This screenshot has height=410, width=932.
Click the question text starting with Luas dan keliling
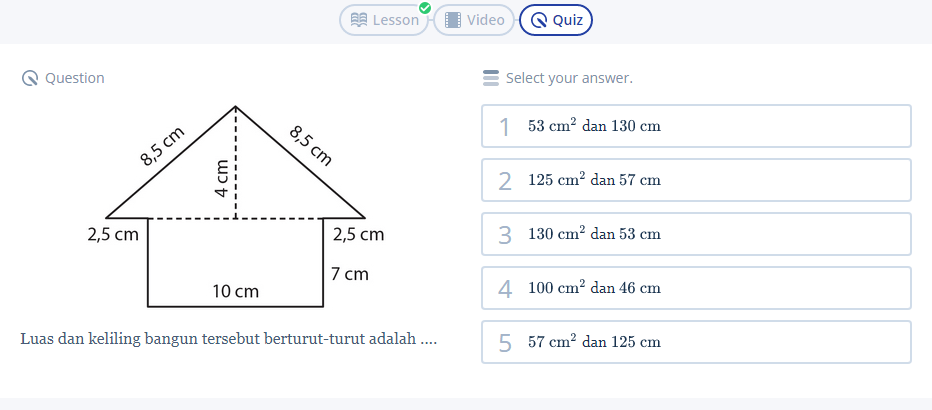[228, 339]
